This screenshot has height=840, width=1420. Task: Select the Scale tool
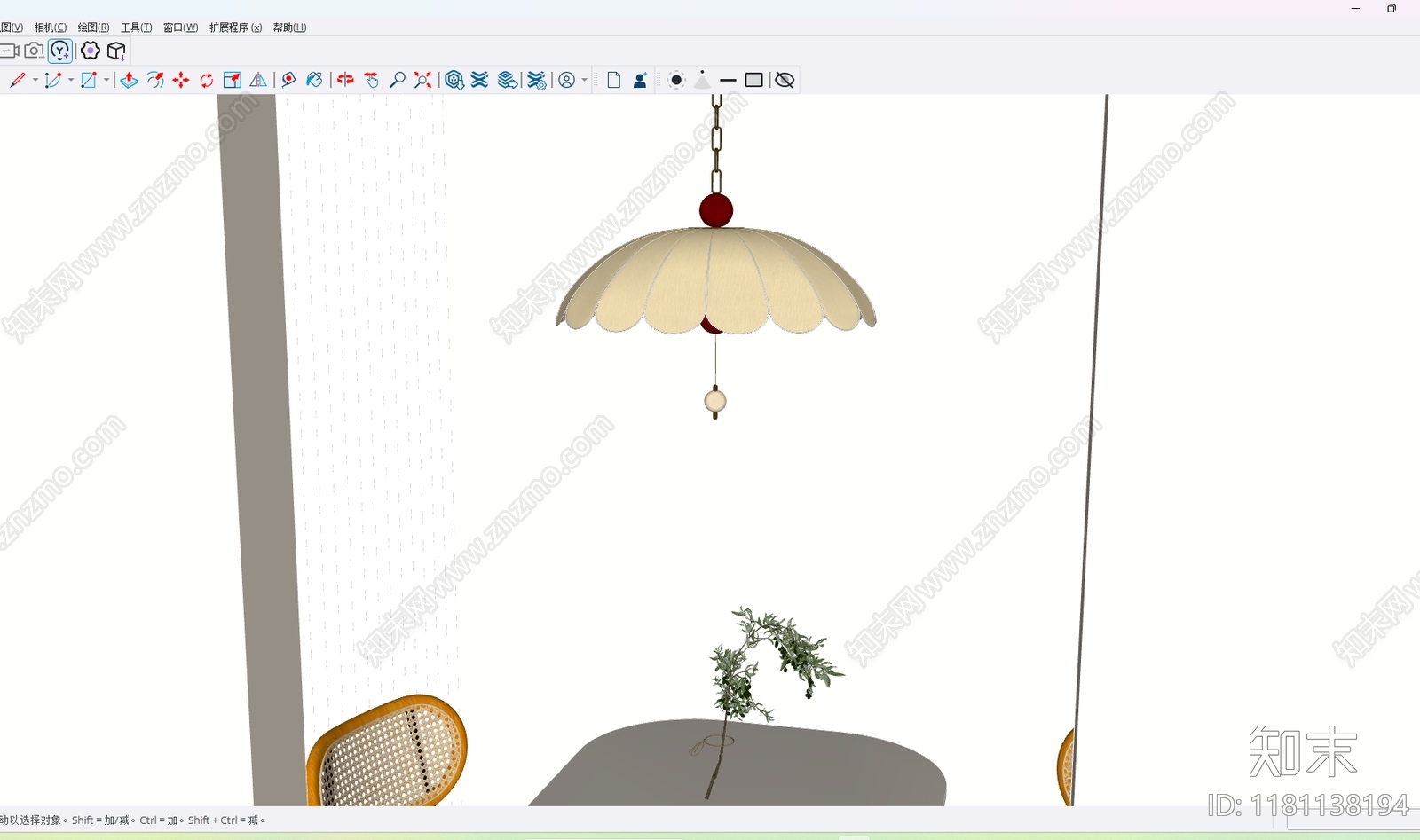pyautogui.click(x=233, y=80)
